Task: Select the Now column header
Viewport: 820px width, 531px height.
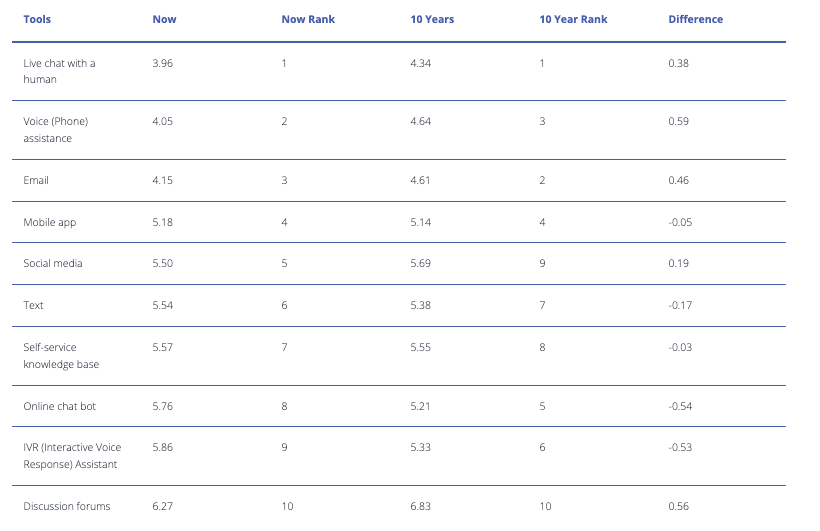Action: coord(164,19)
